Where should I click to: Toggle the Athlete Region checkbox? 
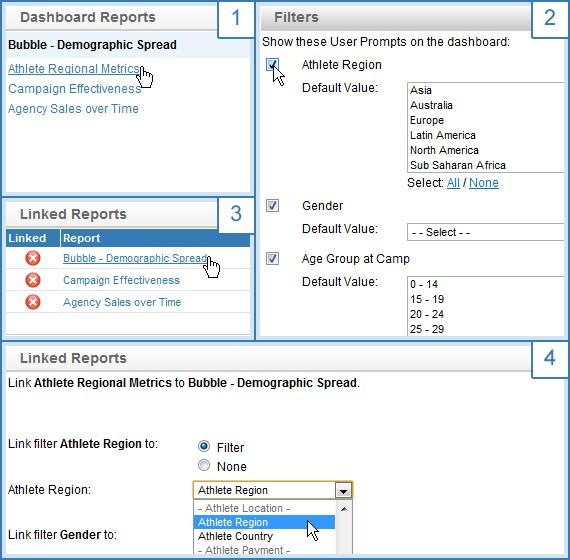click(x=272, y=65)
